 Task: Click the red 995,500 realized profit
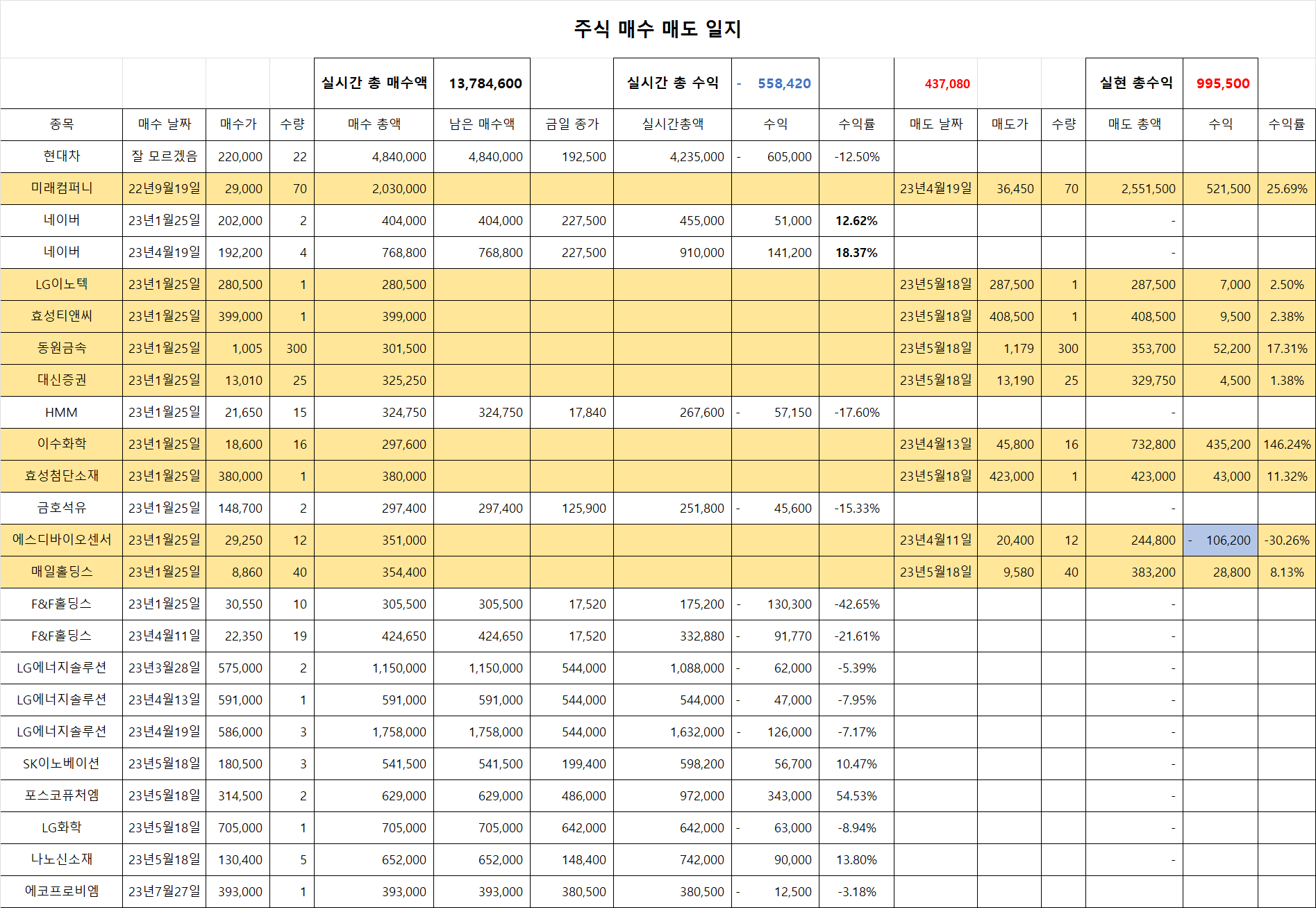(x=1220, y=83)
